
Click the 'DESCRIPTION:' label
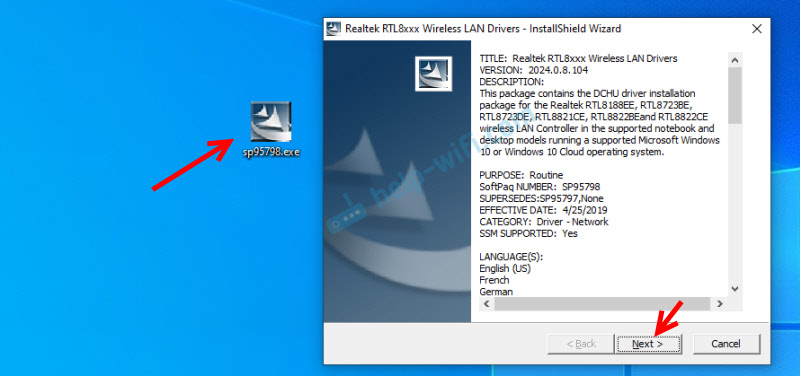(512, 82)
